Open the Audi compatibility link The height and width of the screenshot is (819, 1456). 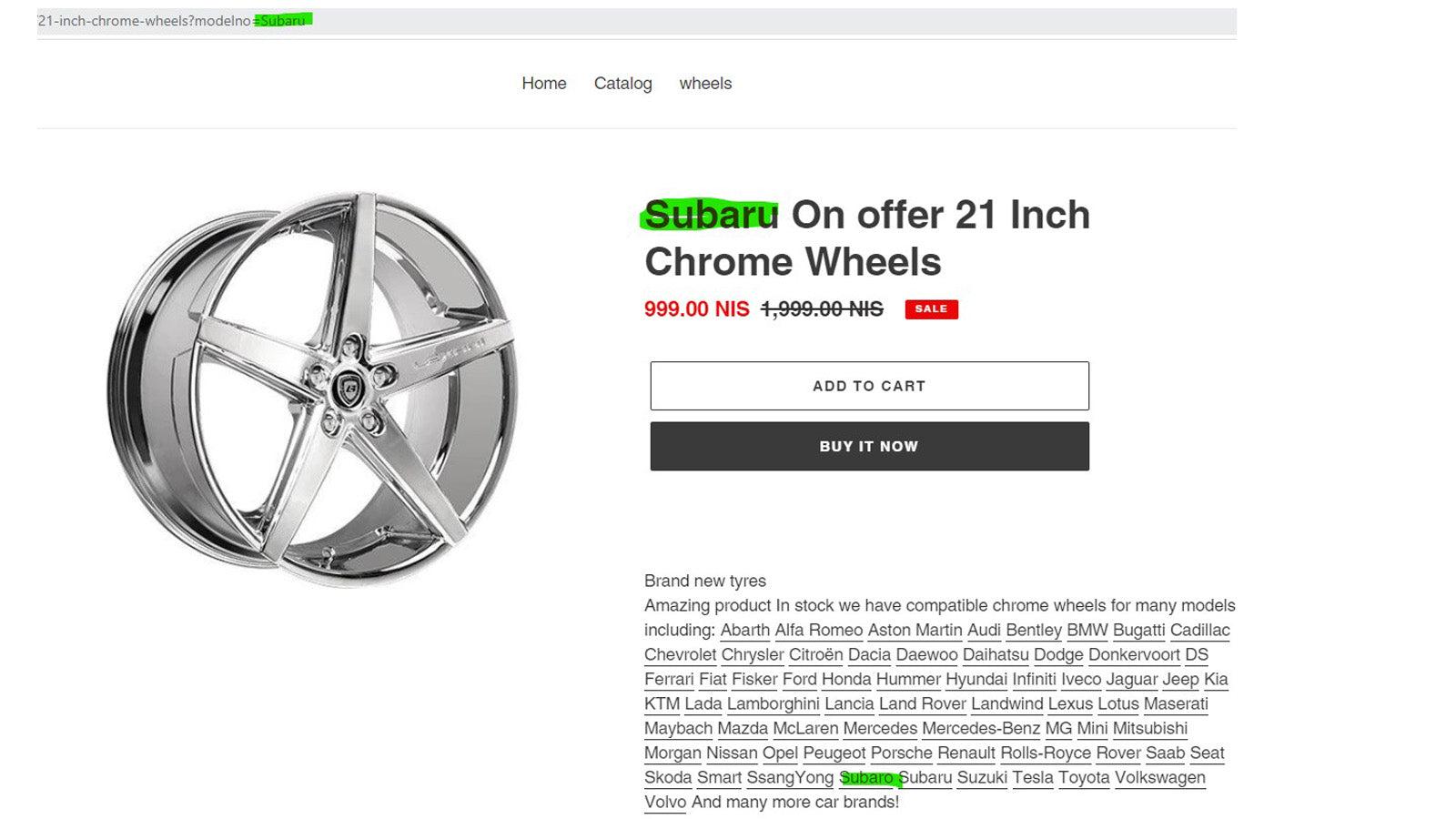pos(985,630)
